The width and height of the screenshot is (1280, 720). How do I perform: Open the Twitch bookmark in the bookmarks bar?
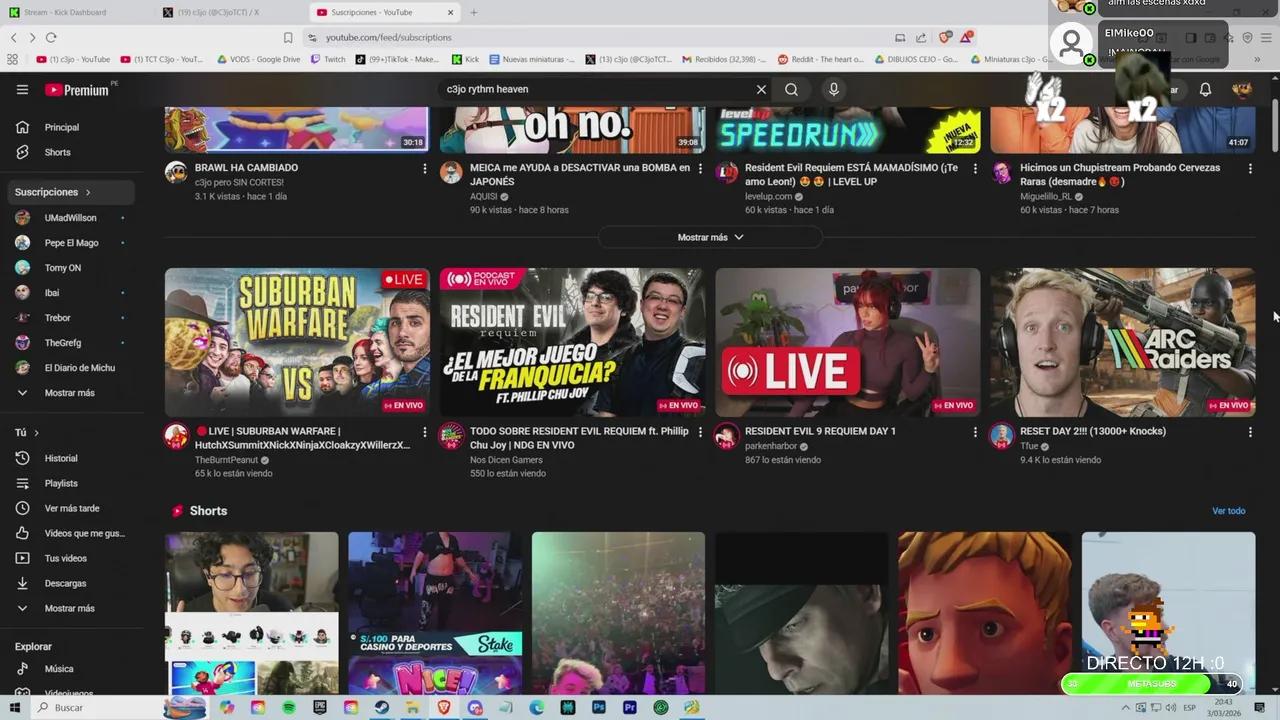pyautogui.click(x=328, y=59)
